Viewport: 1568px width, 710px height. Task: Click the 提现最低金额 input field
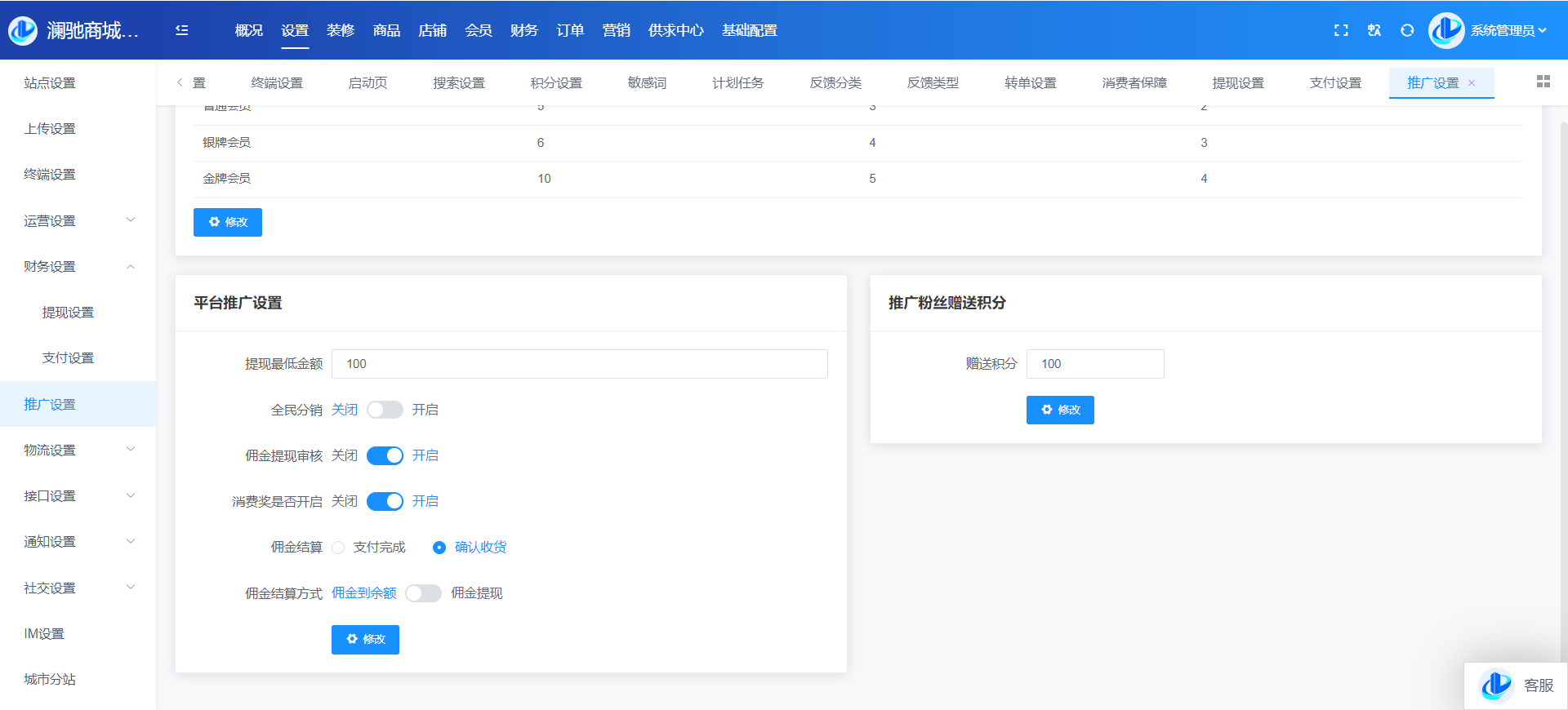(x=579, y=364)
